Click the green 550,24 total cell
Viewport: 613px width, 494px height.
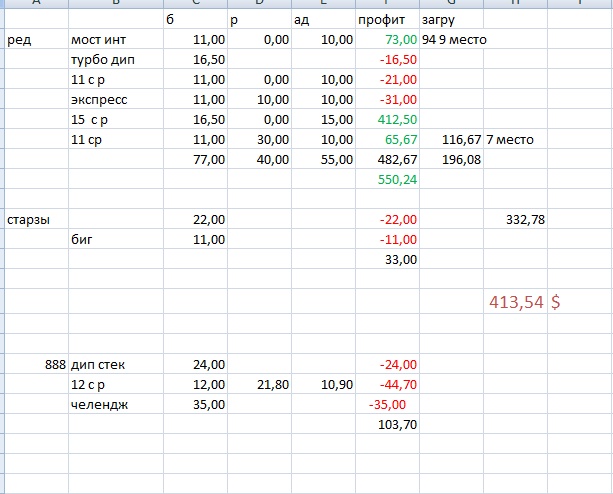(387, 179)
